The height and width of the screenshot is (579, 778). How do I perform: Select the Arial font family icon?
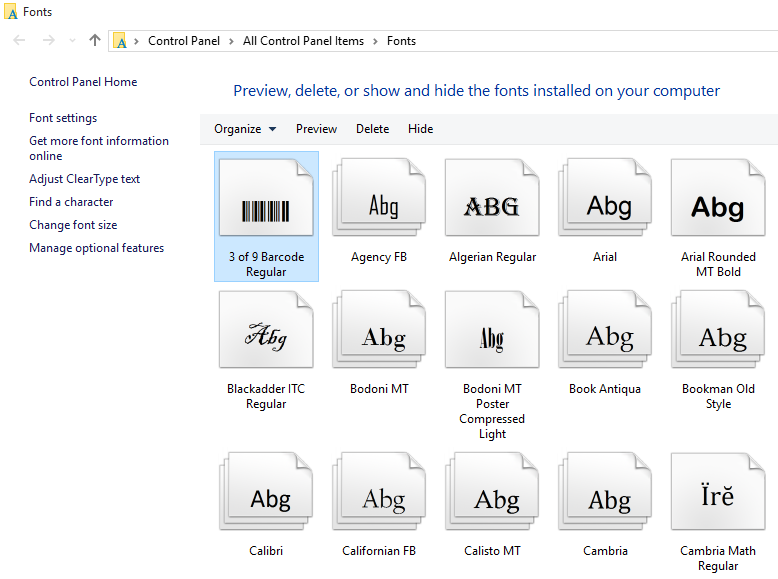pyautogui.click(x=605, y=197)
